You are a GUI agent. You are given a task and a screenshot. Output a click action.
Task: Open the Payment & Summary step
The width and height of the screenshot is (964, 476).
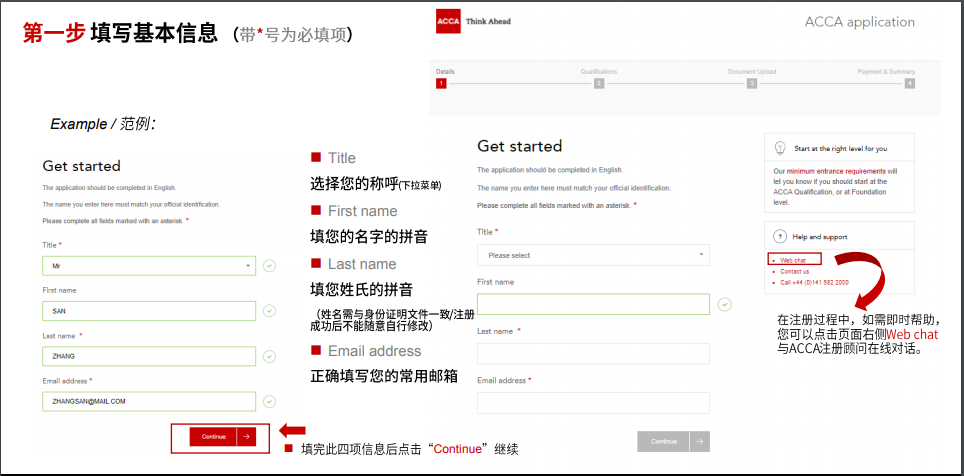pos(909,84)
